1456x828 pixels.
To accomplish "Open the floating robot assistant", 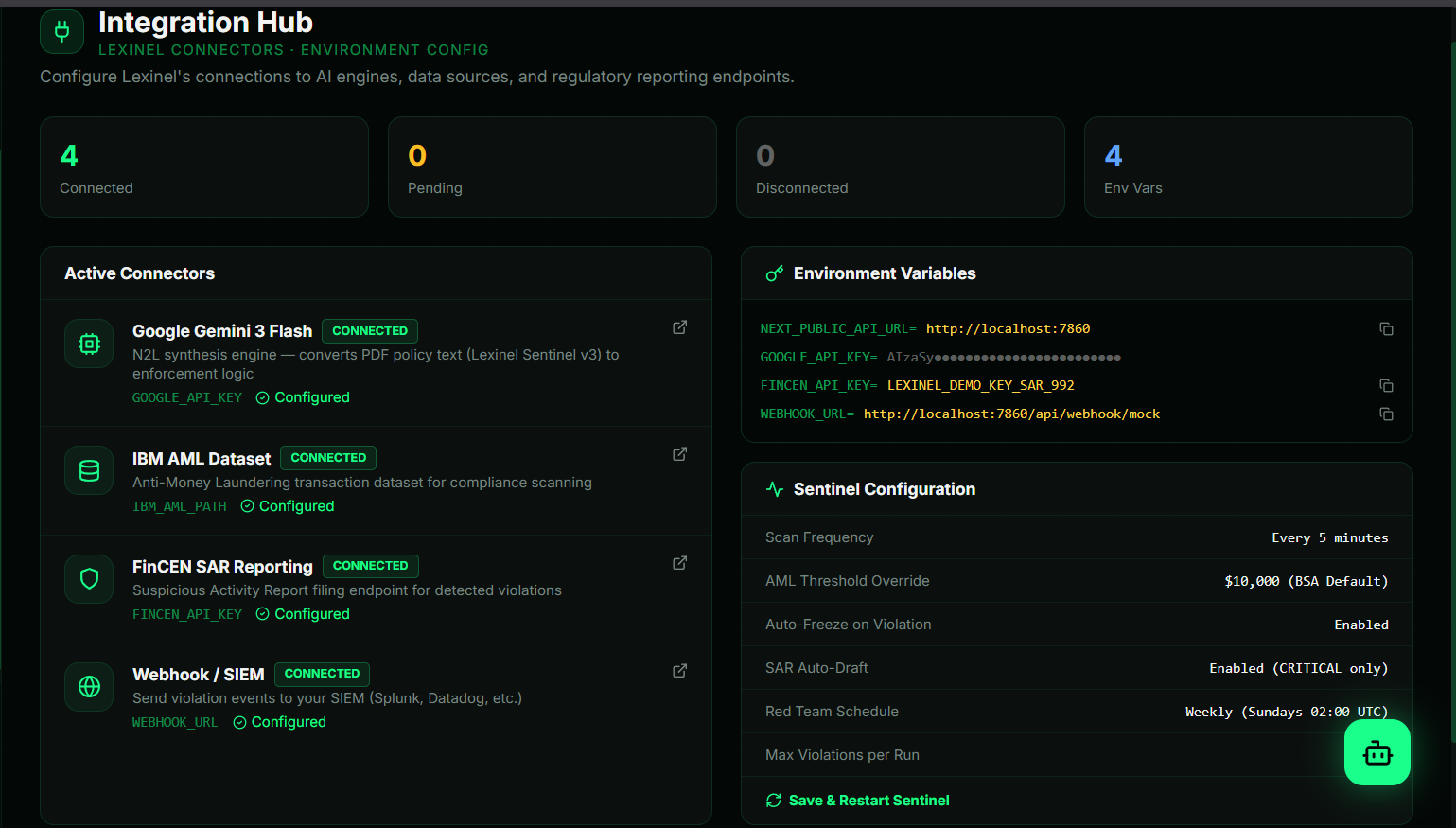I will [1377, 752].
